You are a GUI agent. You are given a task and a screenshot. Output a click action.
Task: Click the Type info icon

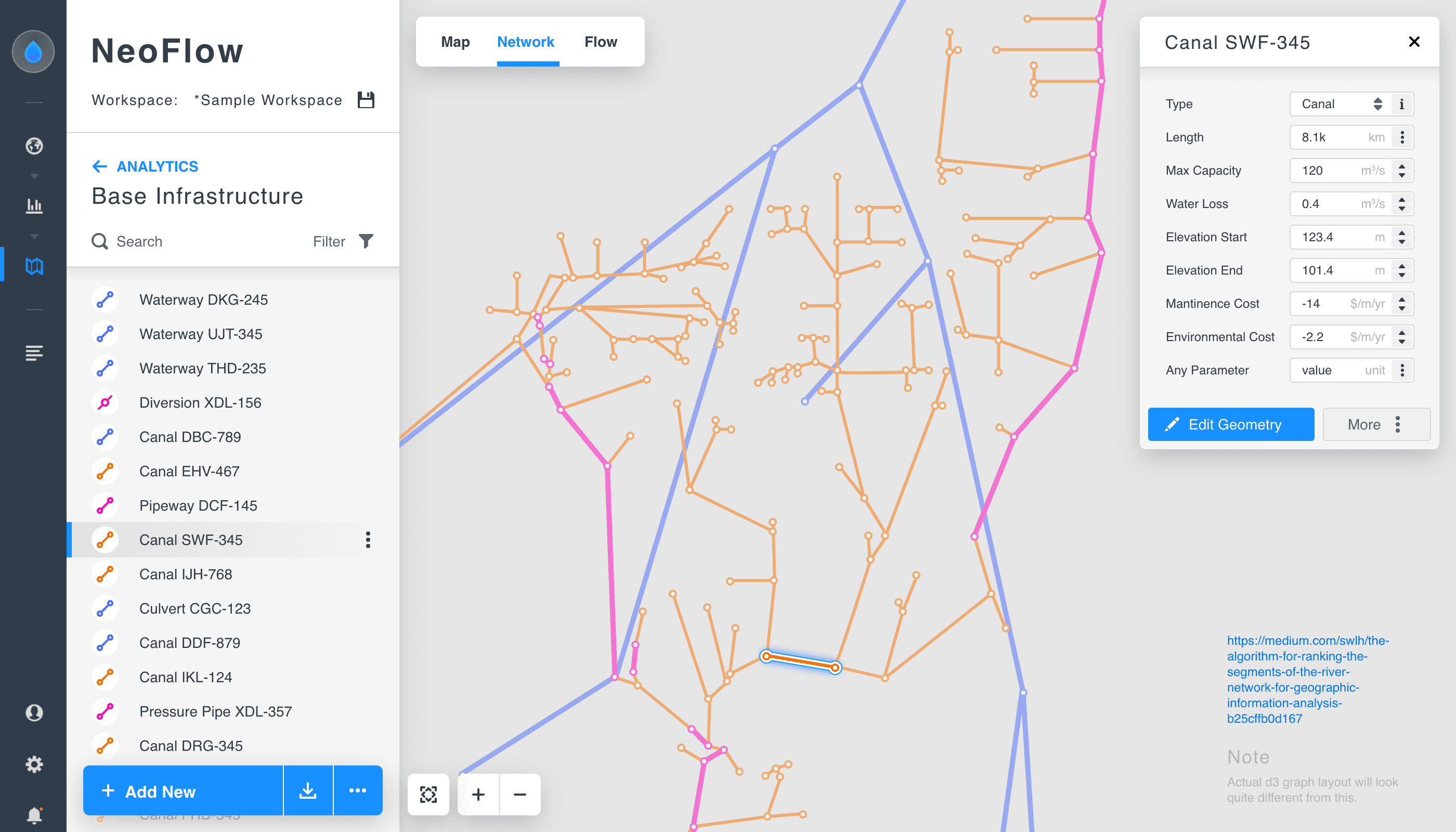pyautogui.click(x=1402, y=104)
